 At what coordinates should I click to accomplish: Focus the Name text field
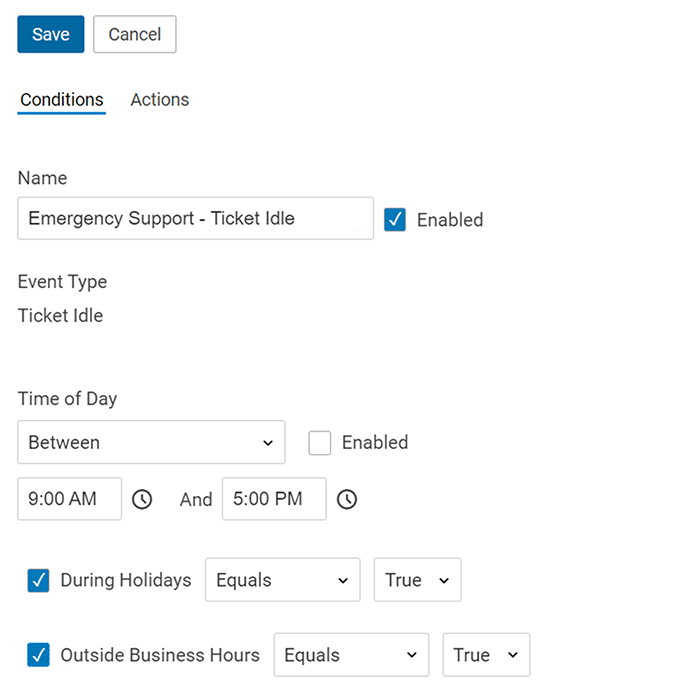click(196, 218)
